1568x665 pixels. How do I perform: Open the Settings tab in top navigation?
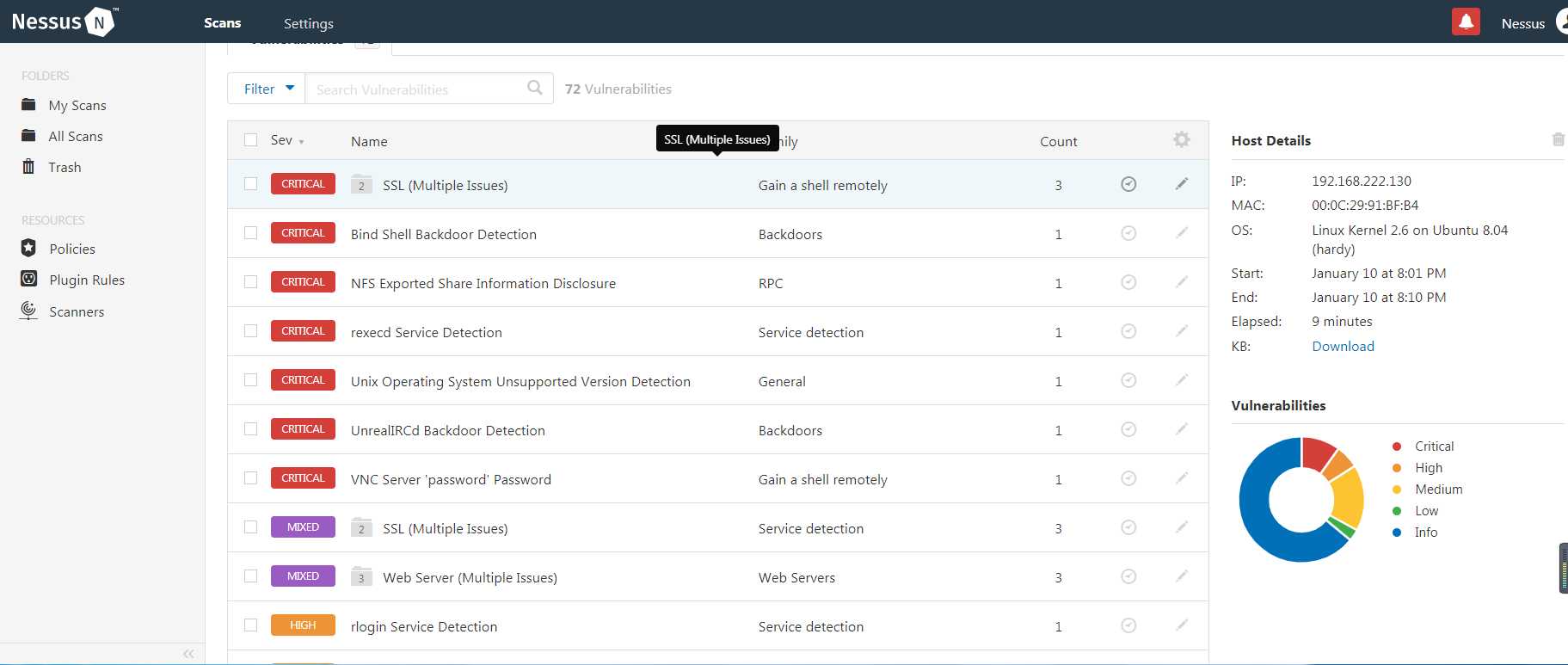coord(309,23)
